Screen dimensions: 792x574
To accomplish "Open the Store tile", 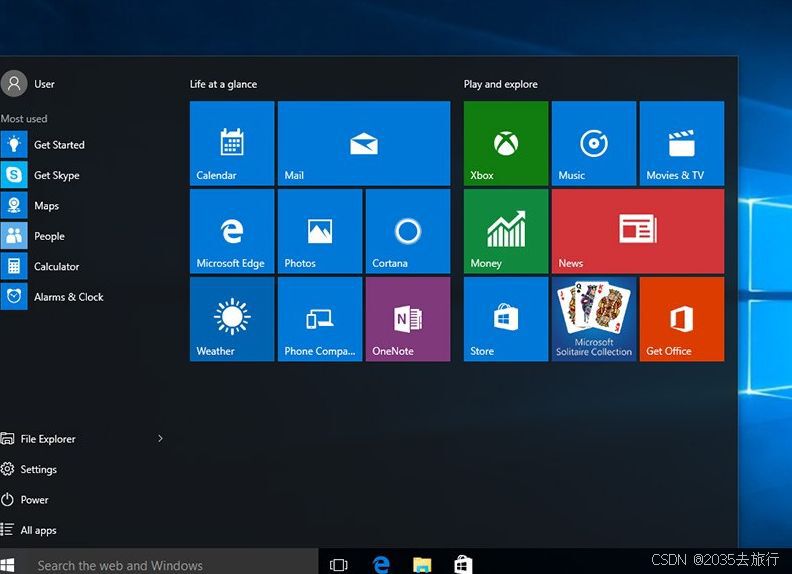I will click(506, 319).
